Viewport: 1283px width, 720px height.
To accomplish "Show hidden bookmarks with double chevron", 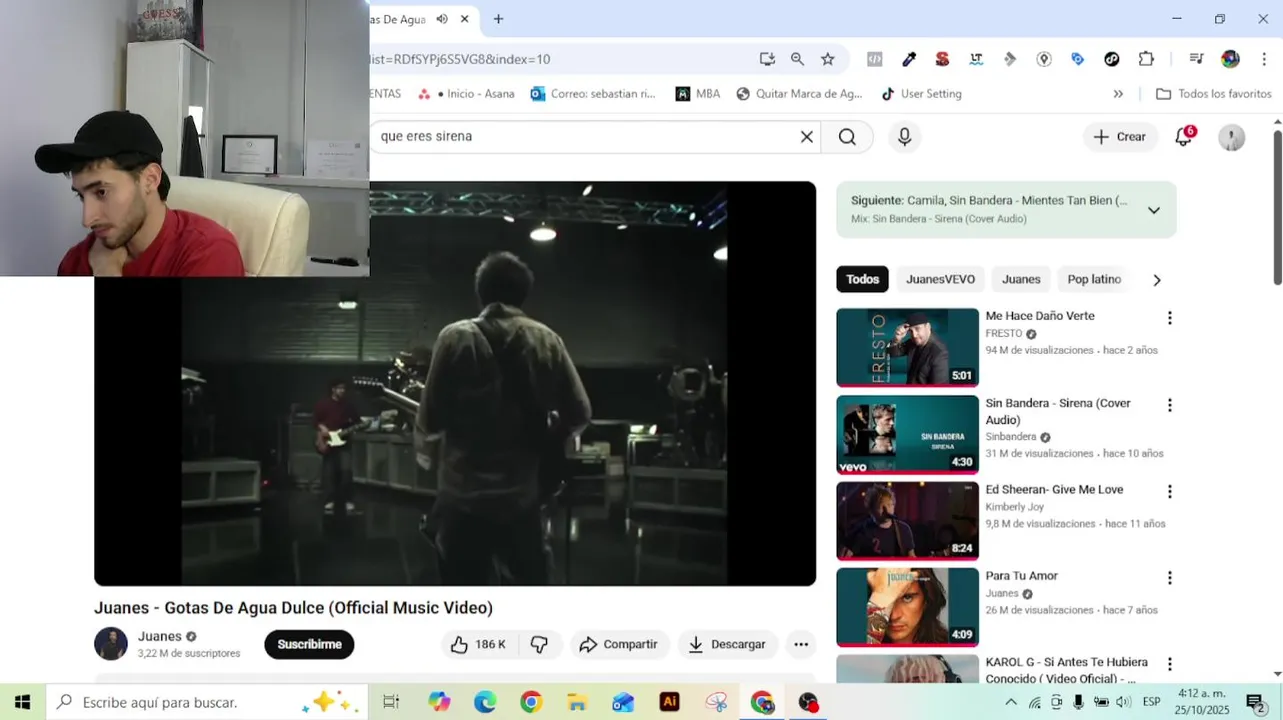I will coord(1118,94).
